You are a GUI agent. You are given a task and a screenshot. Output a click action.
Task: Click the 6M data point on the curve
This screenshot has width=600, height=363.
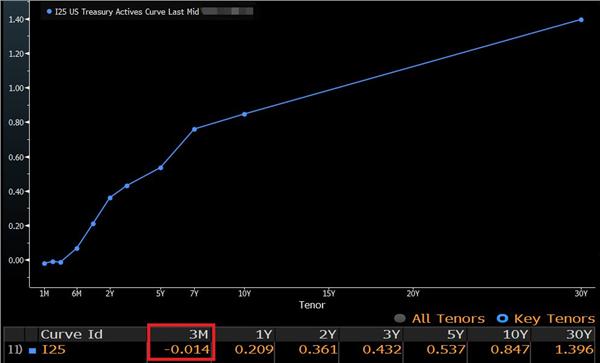coord(77,249)
